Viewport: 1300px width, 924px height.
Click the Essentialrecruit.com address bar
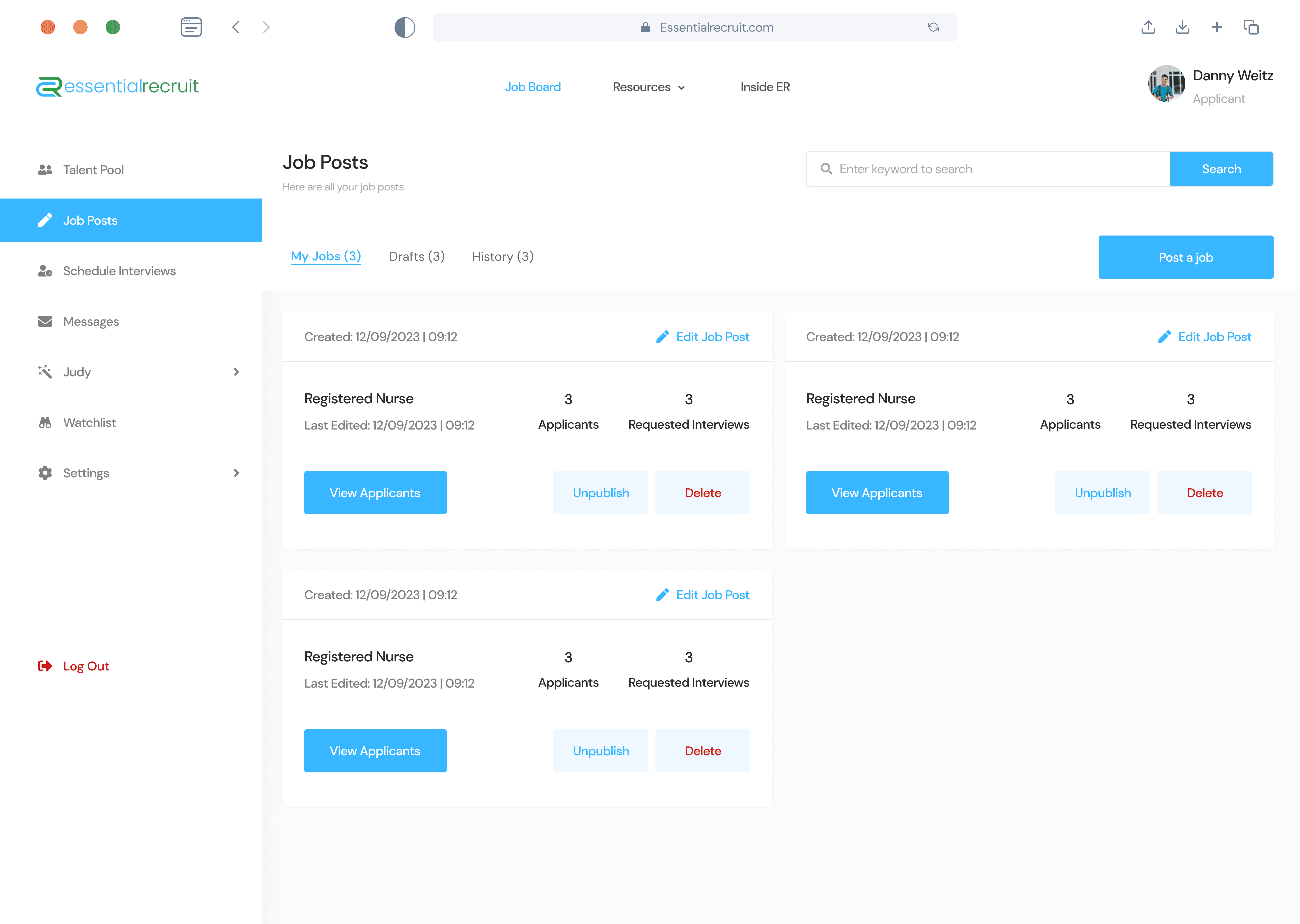pos(695,27)
